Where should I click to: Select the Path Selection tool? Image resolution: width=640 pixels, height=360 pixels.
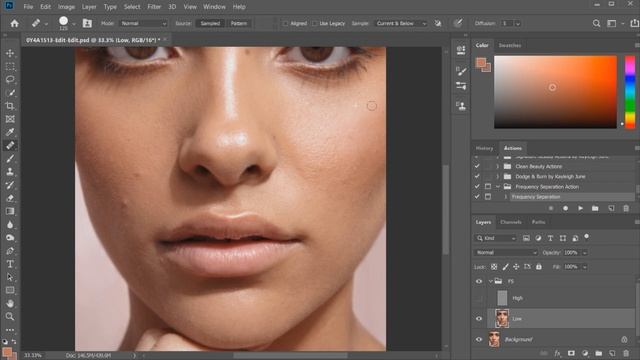[x=10, y=277]
